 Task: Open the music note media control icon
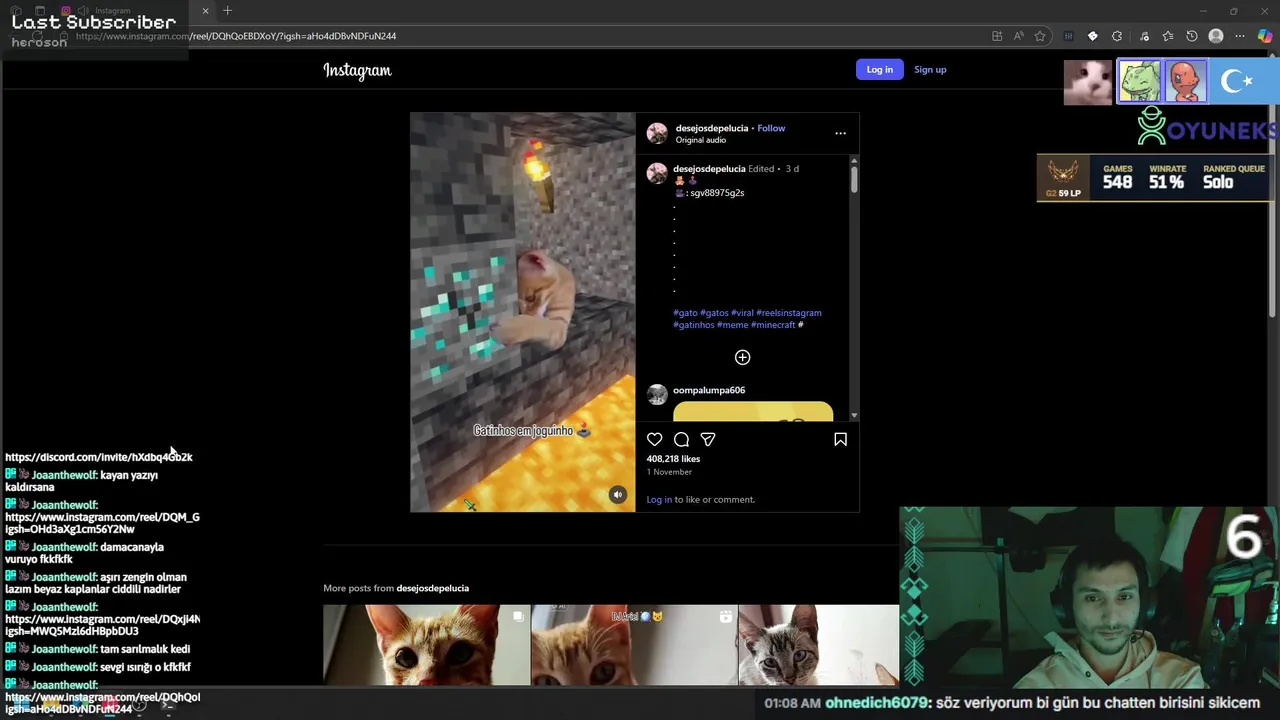[1144, 36]
